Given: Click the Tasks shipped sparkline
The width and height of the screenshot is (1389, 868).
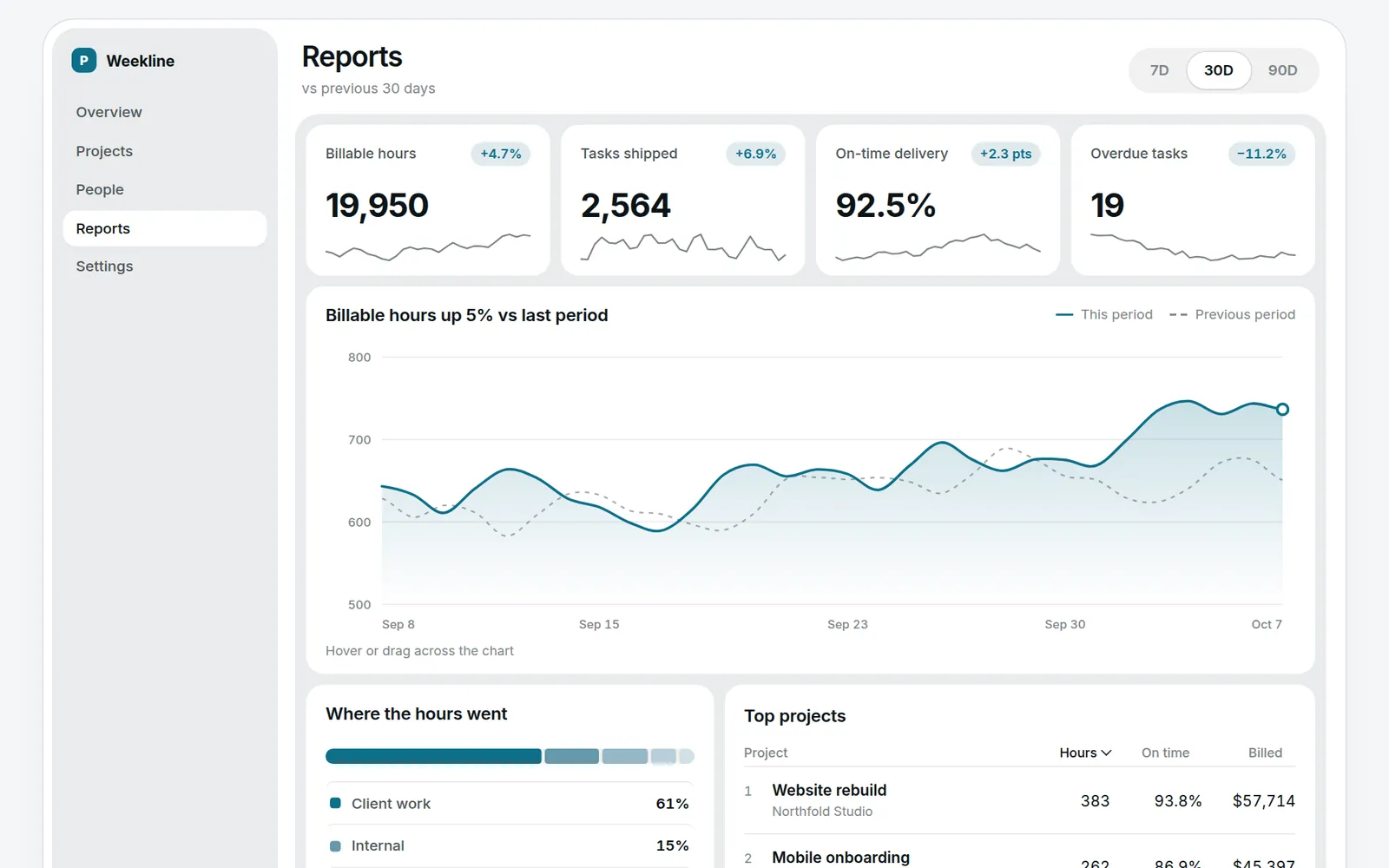Looking at the screenshot, I should 683,247.
